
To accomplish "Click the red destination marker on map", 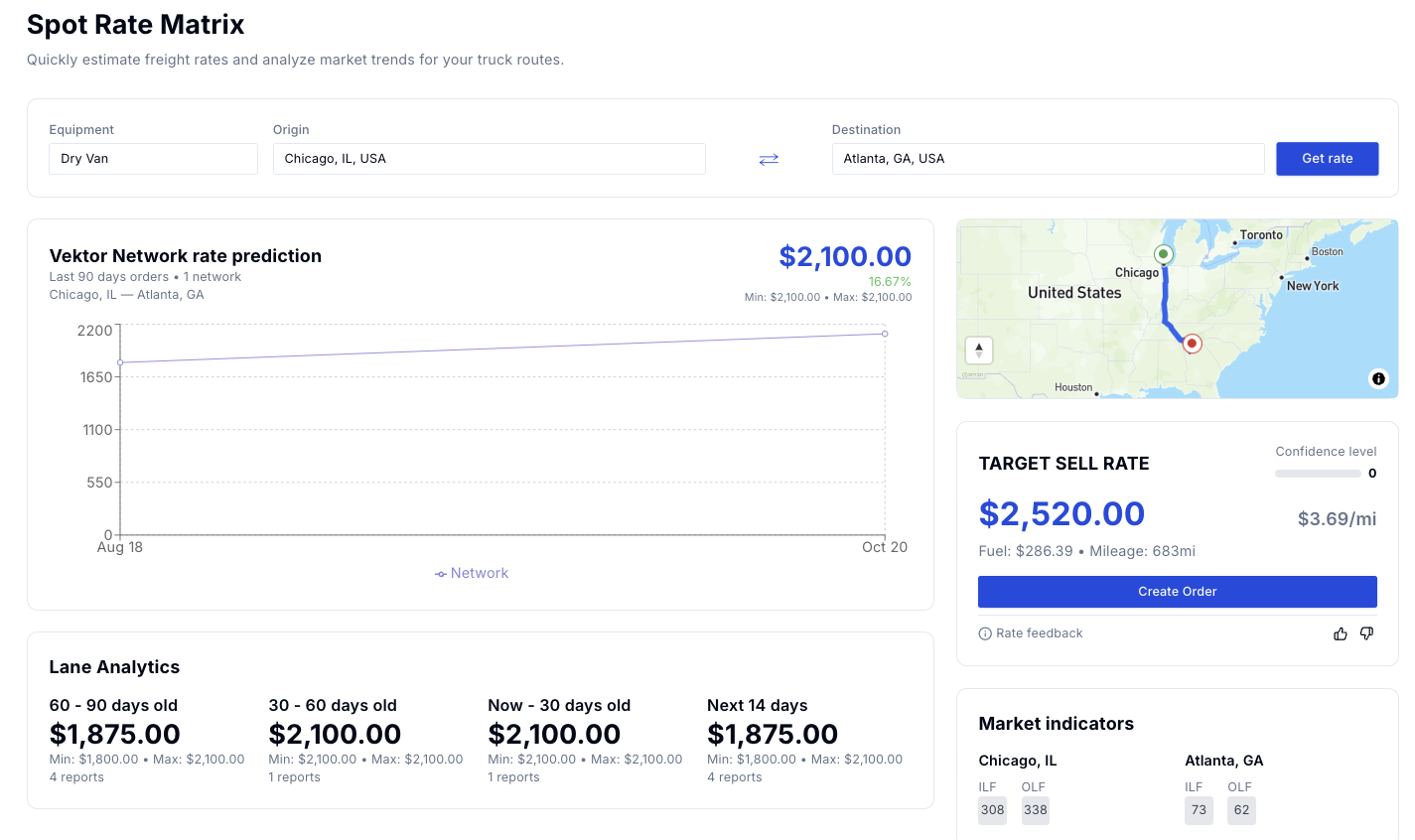I will pyautogui.click(x=1193, y=344).
